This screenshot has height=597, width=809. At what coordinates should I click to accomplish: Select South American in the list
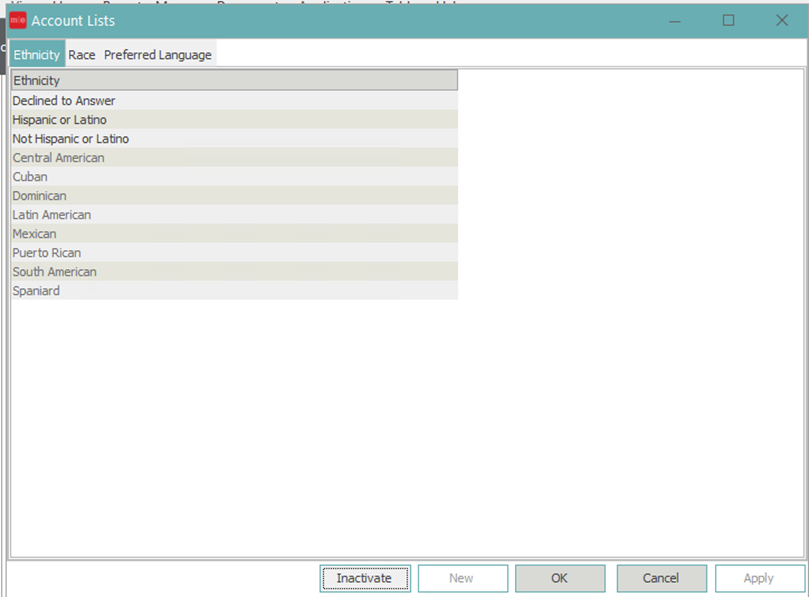coord(55,272)
